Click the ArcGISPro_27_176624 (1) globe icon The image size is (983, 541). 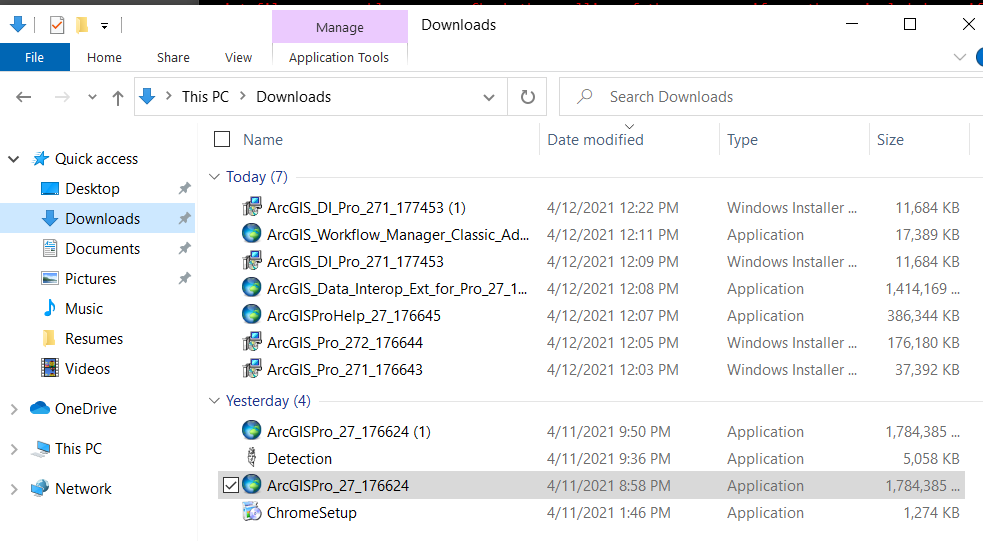pos(252,431)
